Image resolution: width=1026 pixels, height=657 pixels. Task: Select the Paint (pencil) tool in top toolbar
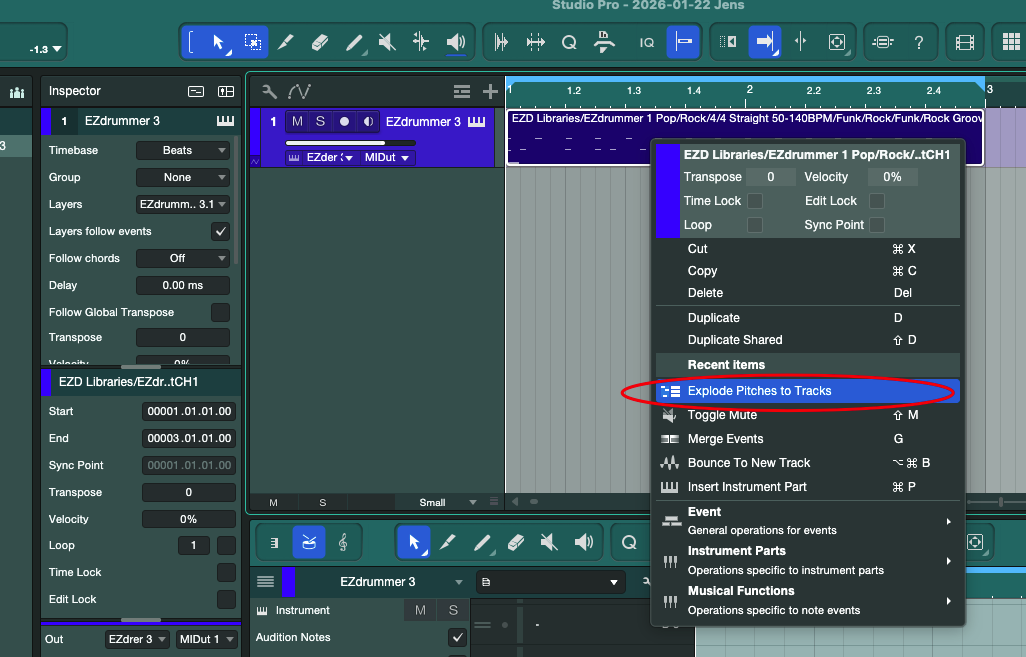[354, 42]
